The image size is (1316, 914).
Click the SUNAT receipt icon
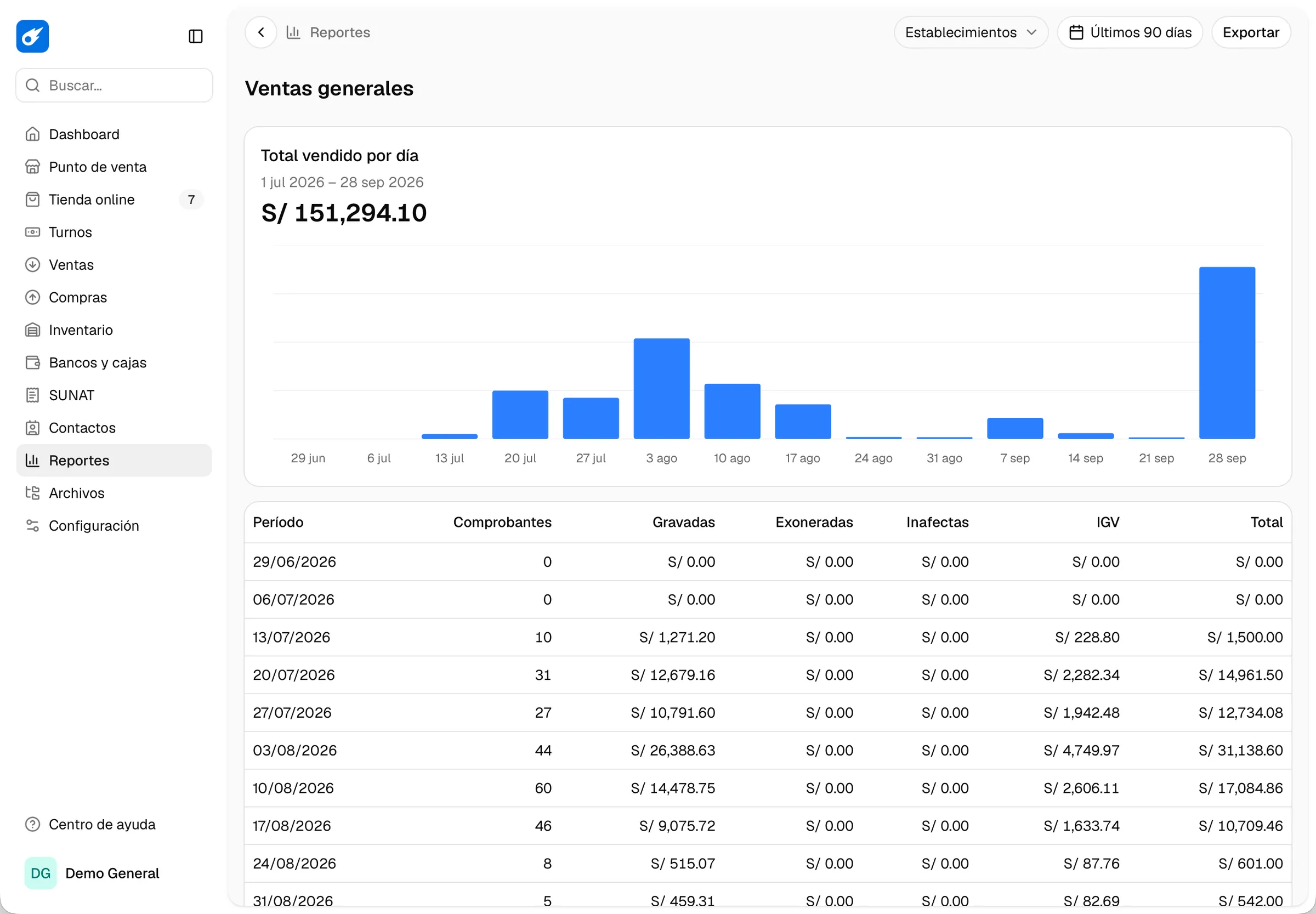(x=33, y=395)
